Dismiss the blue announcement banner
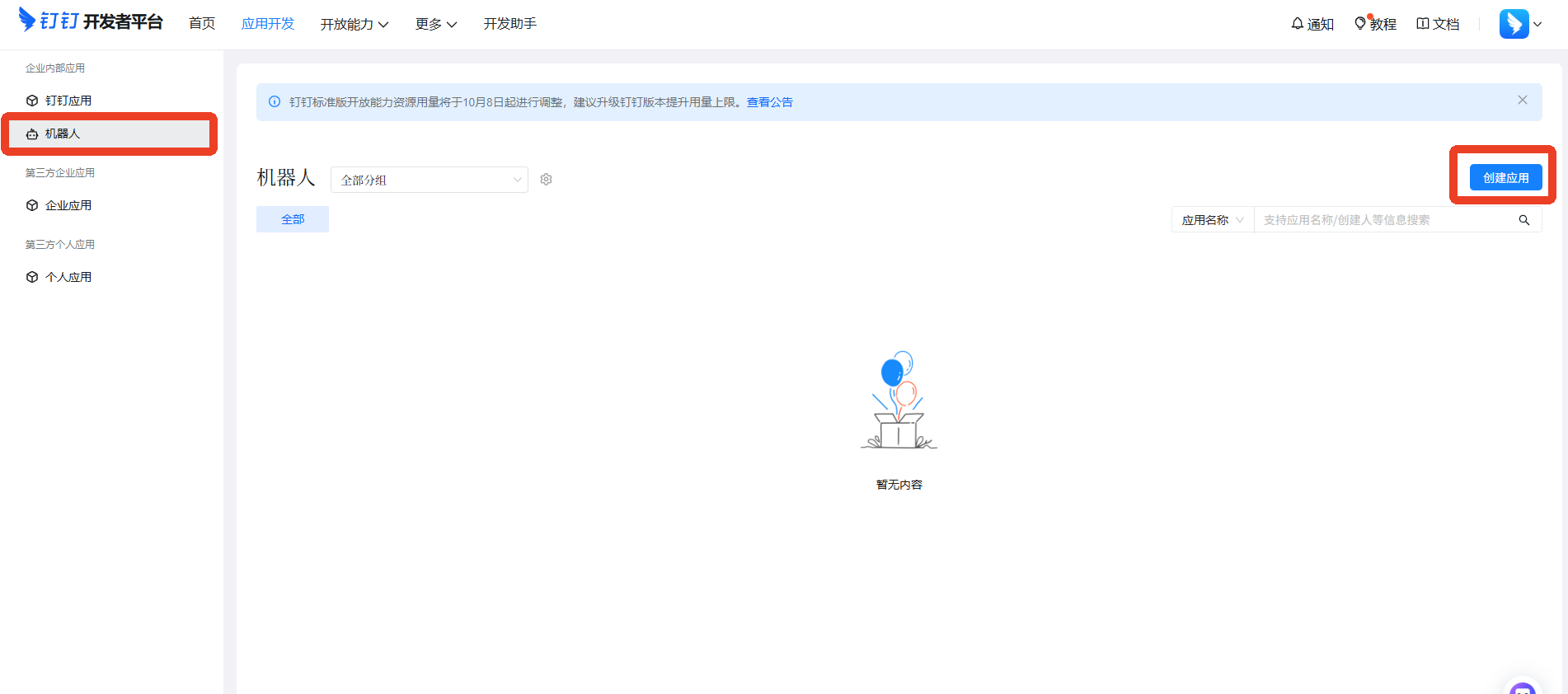Image resolution: width=1568 pixels, height=694 pixels. 1523,100
